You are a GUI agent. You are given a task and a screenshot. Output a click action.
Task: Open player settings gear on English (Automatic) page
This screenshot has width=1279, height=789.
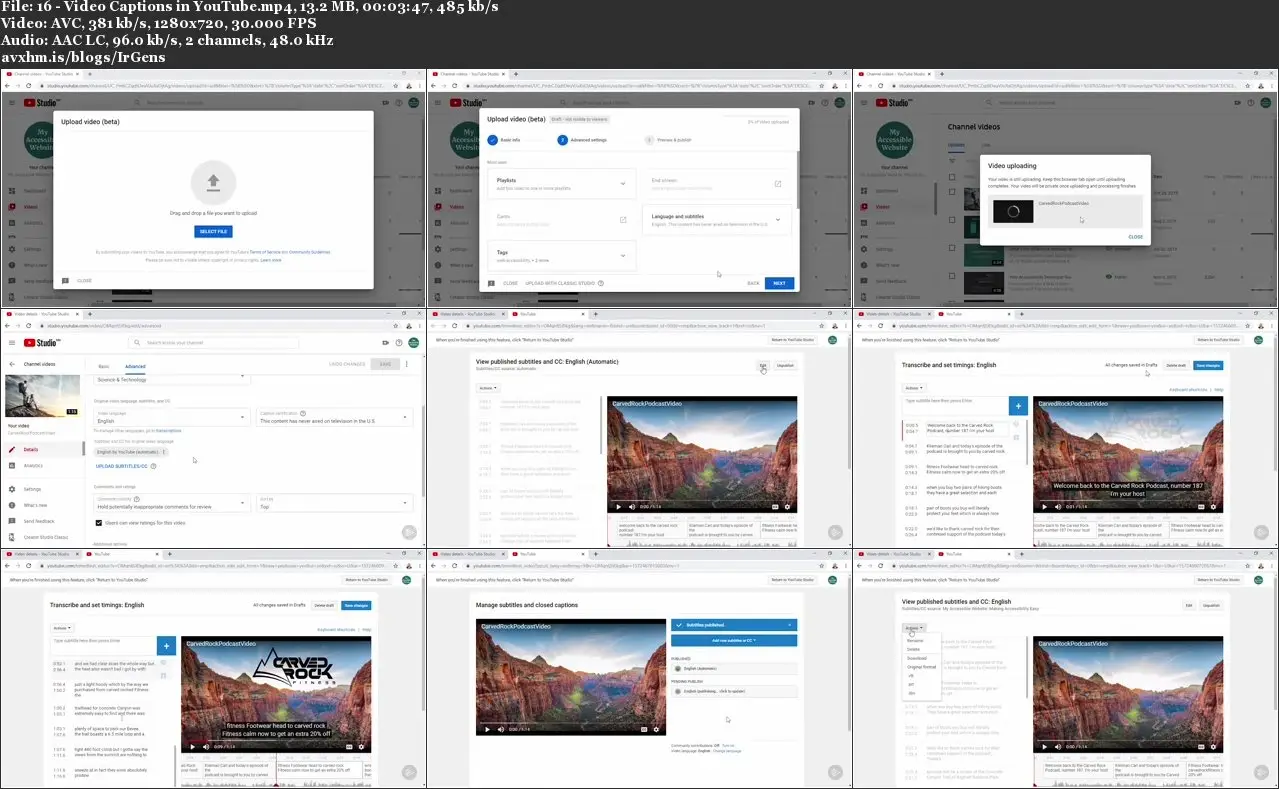point(787,507)
